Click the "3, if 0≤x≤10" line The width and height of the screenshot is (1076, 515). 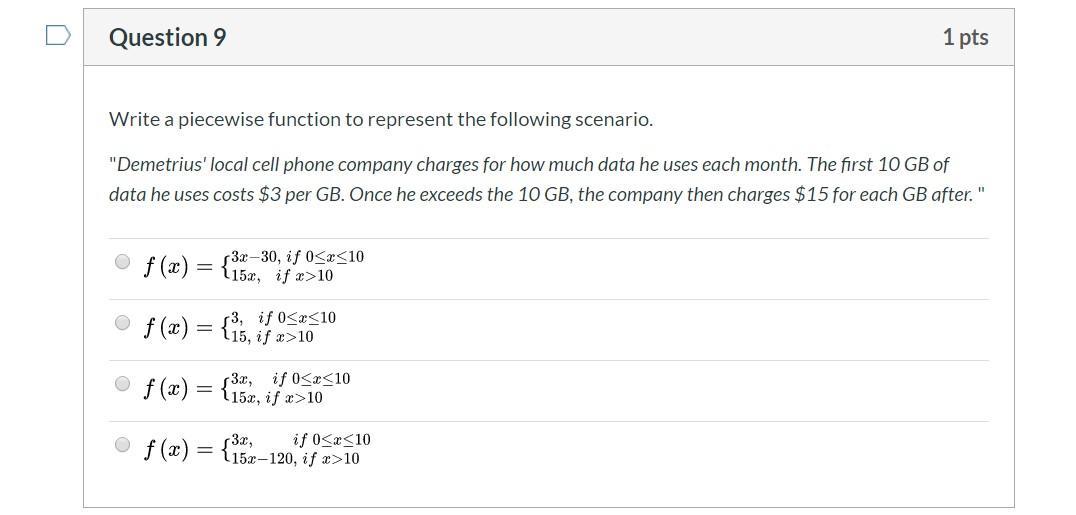pyautogui.click(x=283, y=318)
